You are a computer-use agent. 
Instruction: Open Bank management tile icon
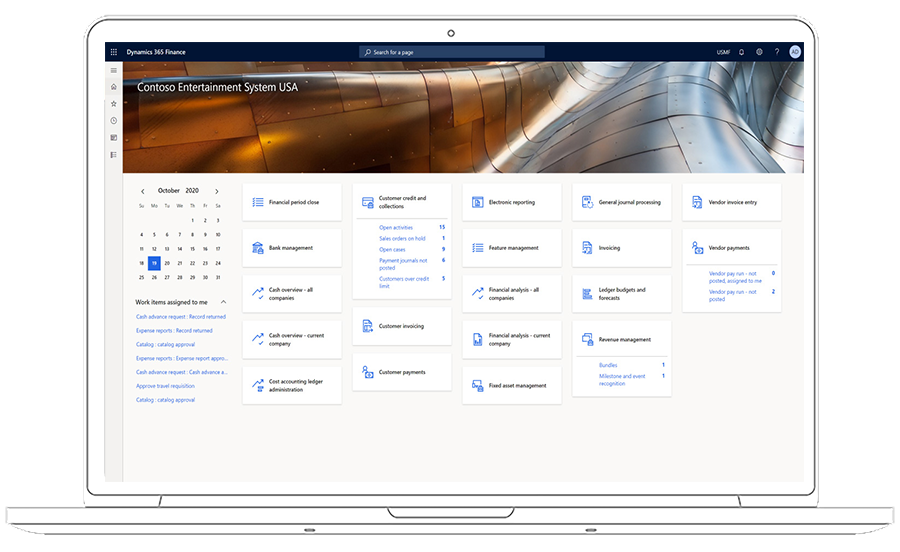click(258, 248)
